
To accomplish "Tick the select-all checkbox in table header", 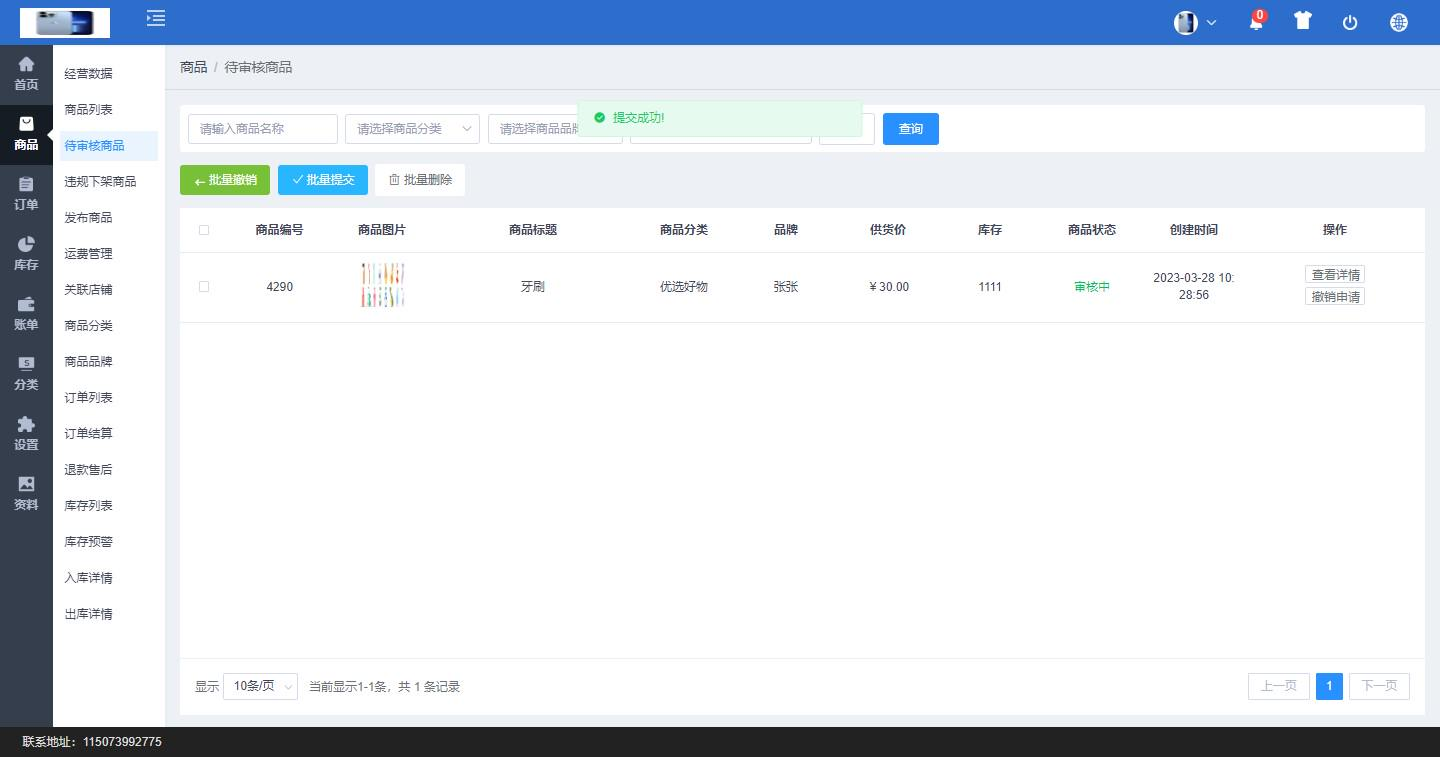I will pos(204,230).
